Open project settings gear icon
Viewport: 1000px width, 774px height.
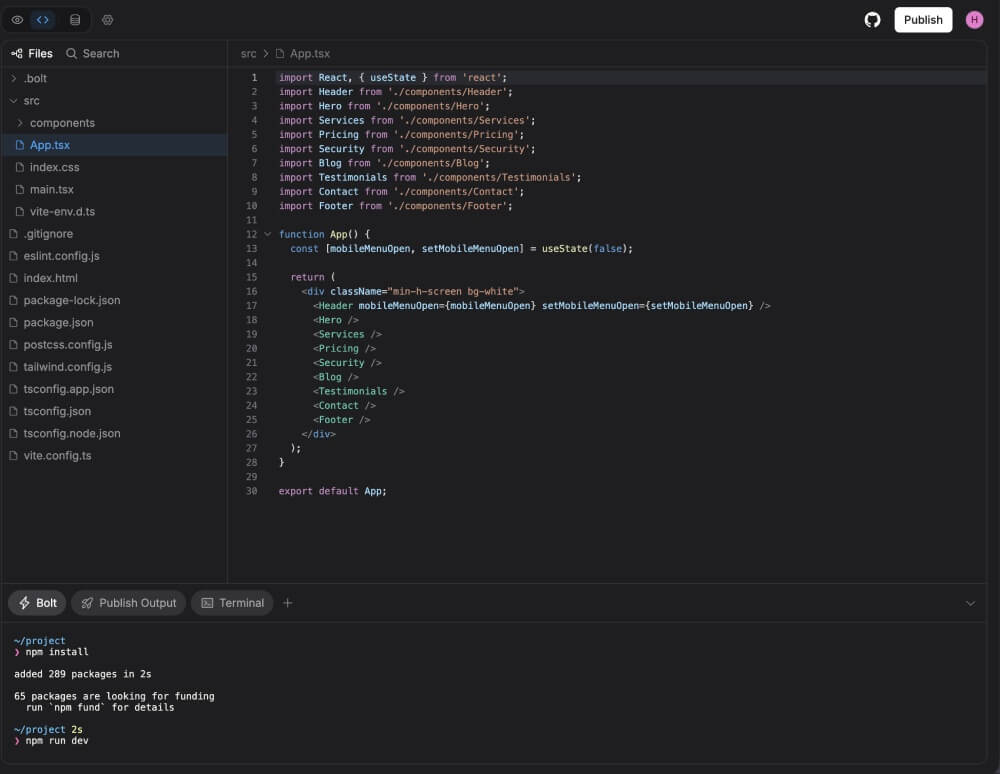(x=108, y=20)
